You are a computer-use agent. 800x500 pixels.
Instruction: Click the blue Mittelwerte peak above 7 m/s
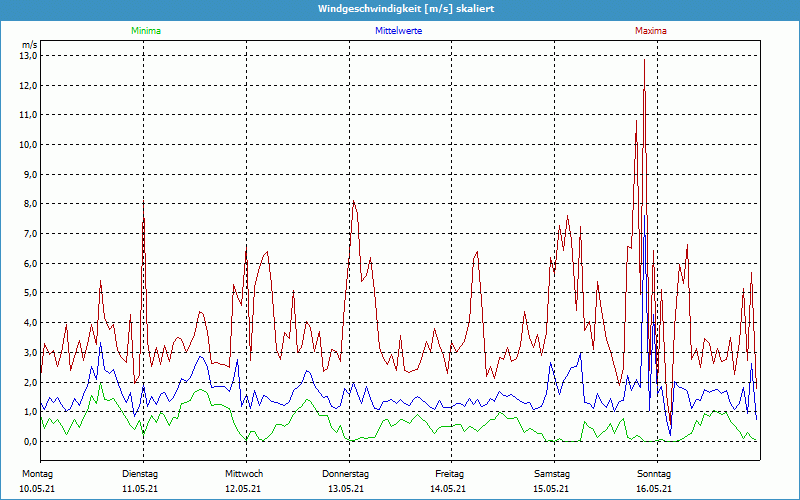pos(645,216)
